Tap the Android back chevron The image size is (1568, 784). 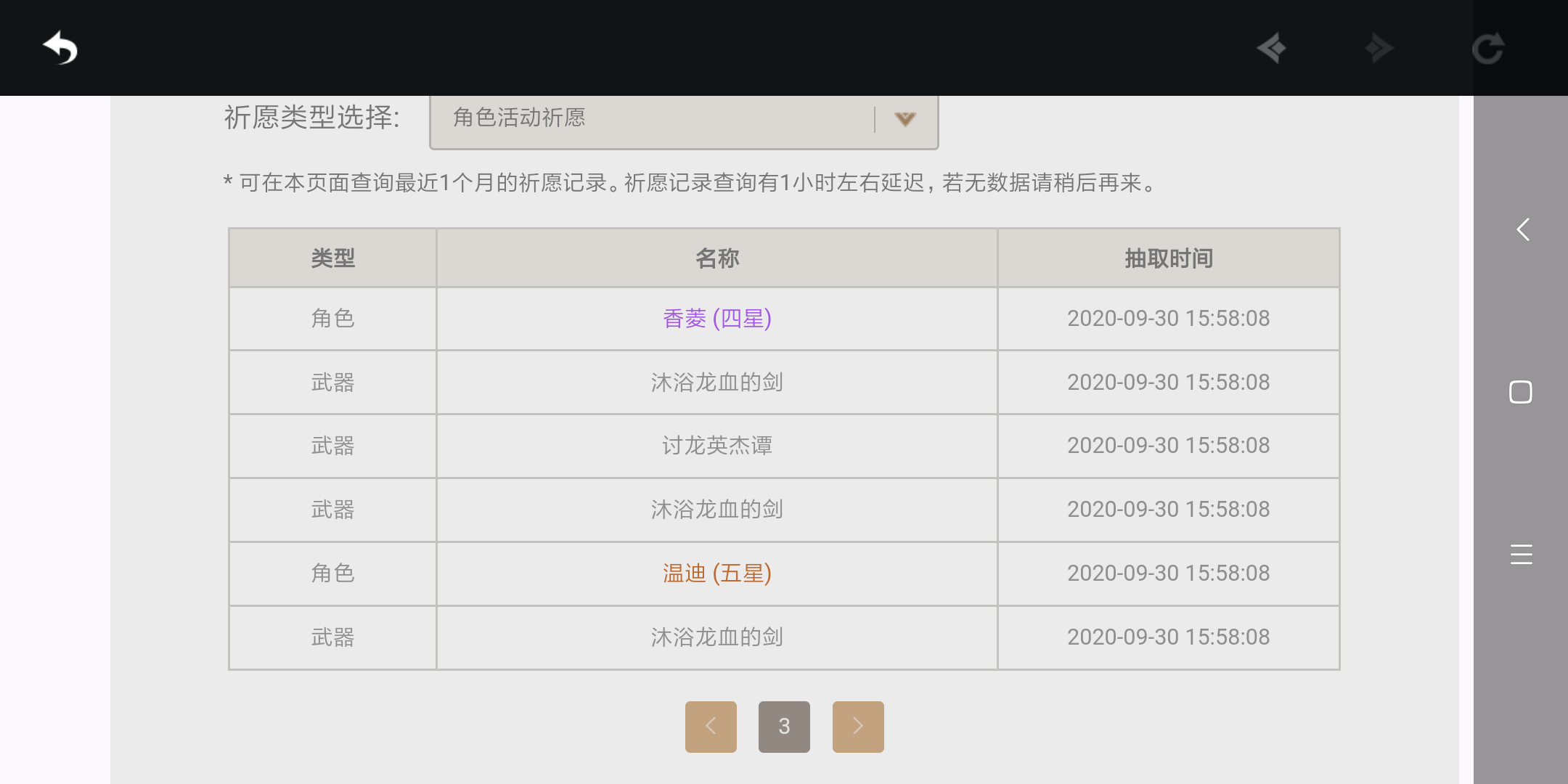[x=1522, y=229]
